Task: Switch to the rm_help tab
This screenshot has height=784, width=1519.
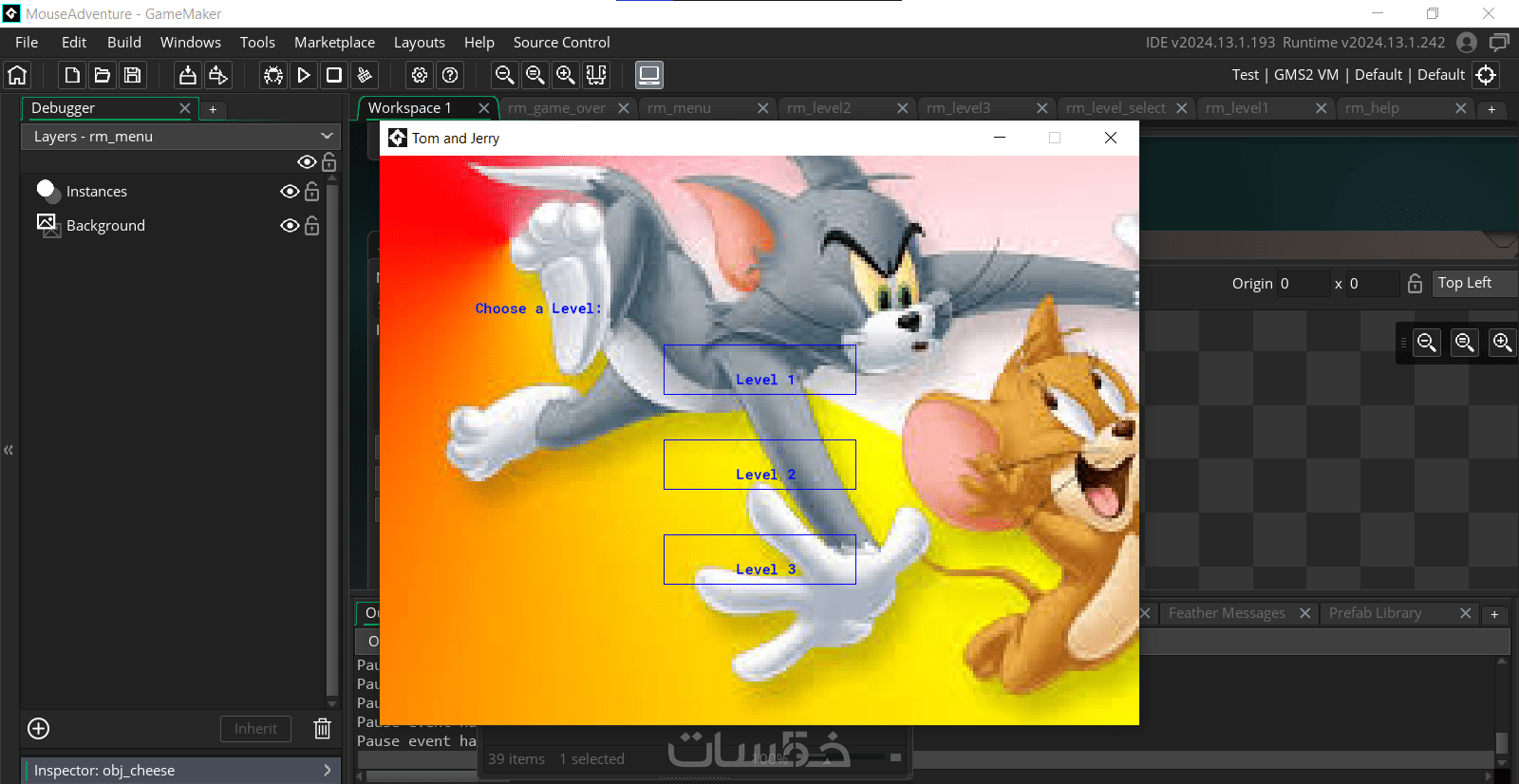Action: coord(1372,108)
